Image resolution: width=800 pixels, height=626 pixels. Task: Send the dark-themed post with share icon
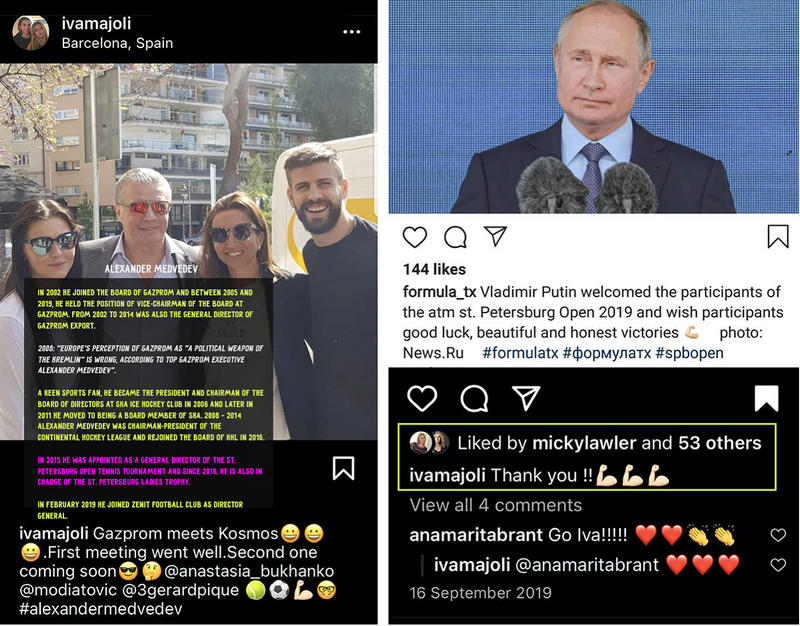[x=526, y=398]
